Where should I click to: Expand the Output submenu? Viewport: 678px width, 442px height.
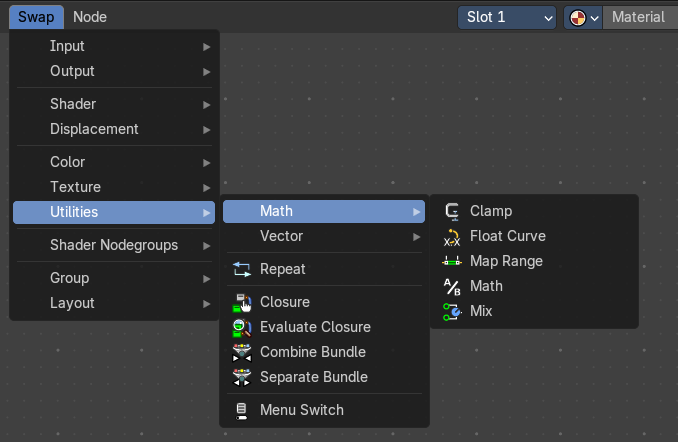coord(114,71)
